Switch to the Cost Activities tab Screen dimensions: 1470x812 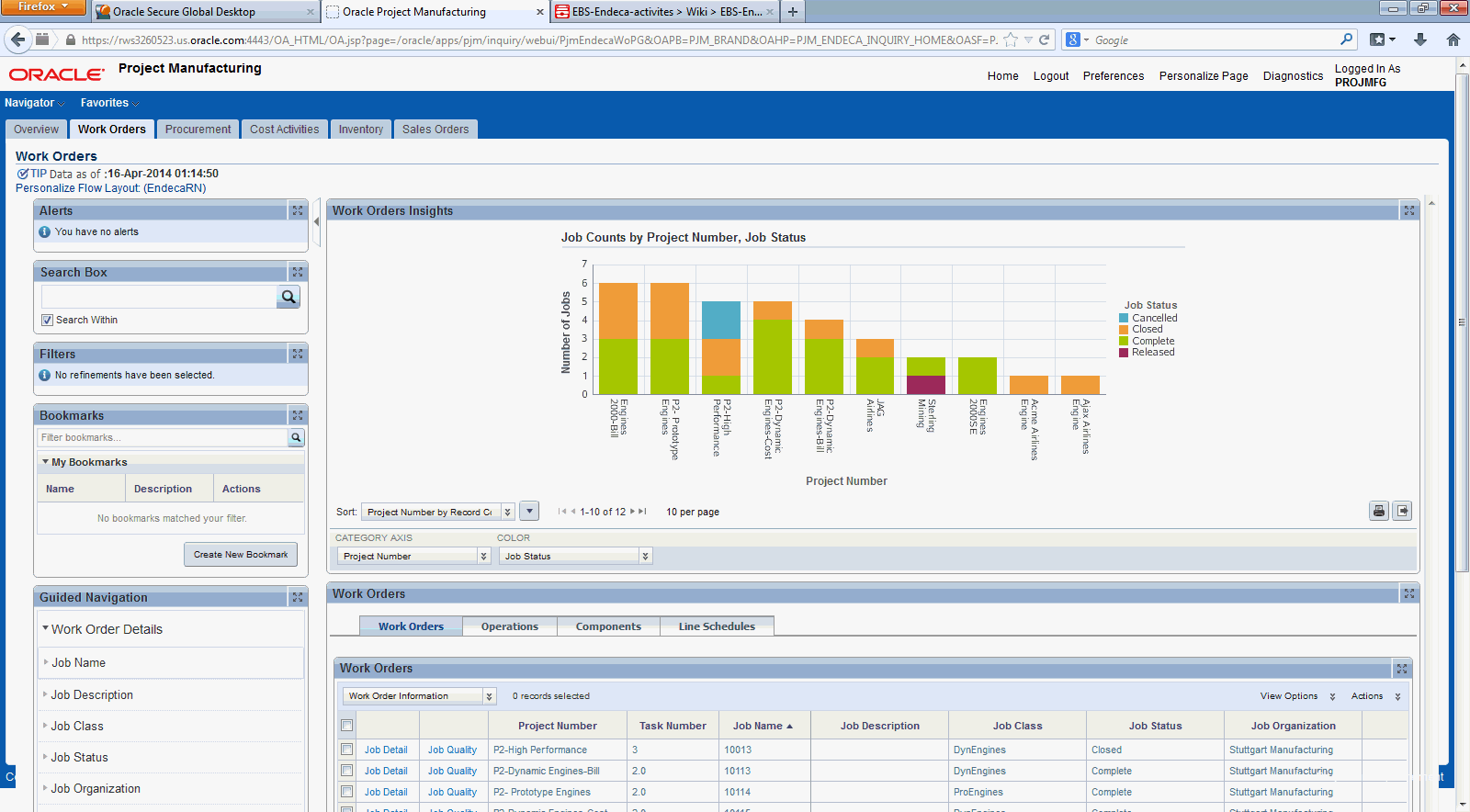click(x=285, y=130)
